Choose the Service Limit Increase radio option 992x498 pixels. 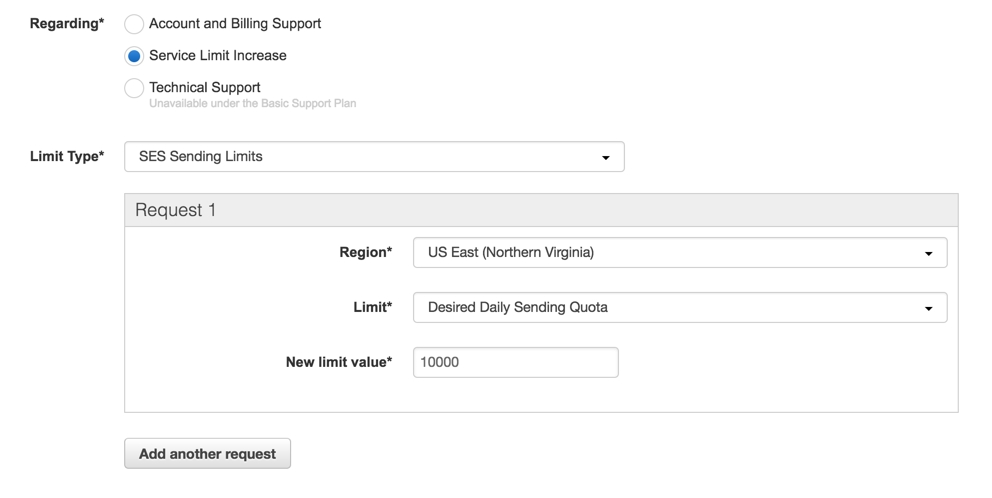click(x=133, y=56)
